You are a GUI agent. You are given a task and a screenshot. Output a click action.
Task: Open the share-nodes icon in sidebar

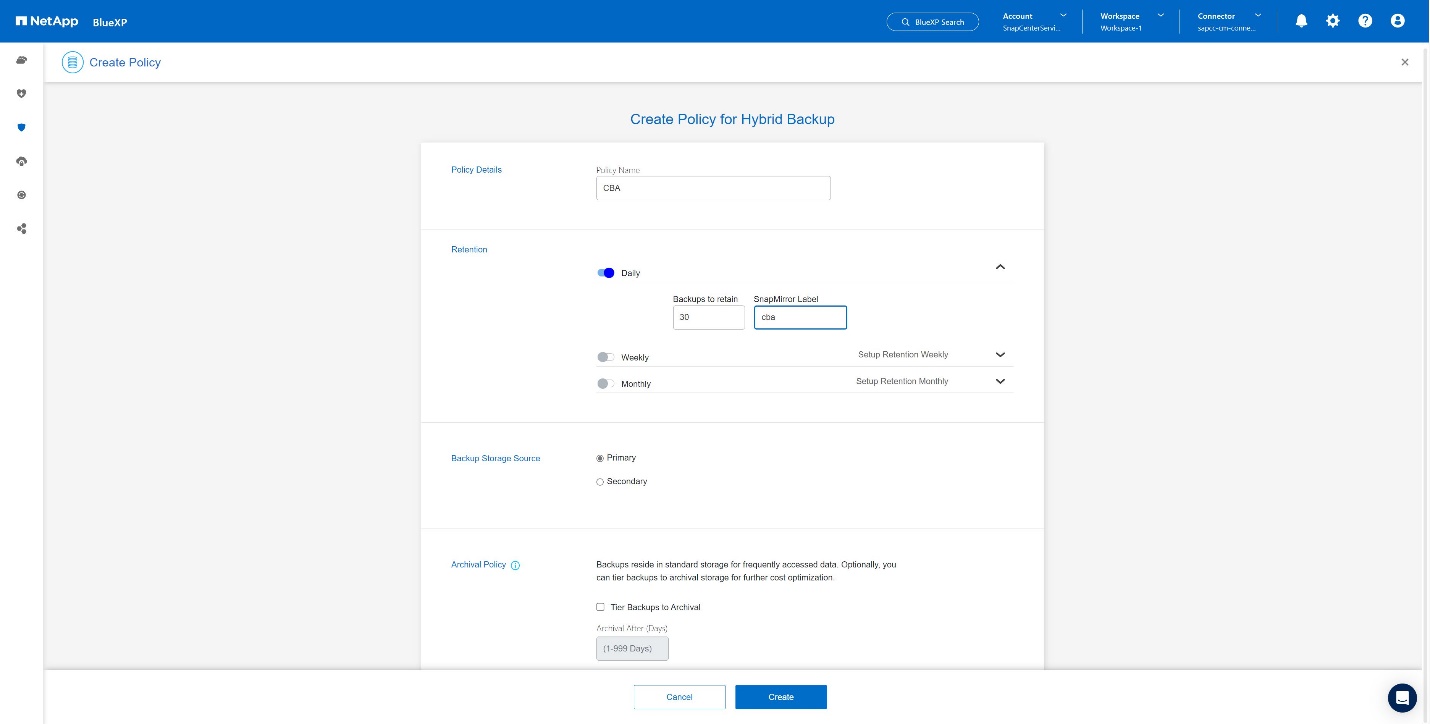(x=21, y=229)
